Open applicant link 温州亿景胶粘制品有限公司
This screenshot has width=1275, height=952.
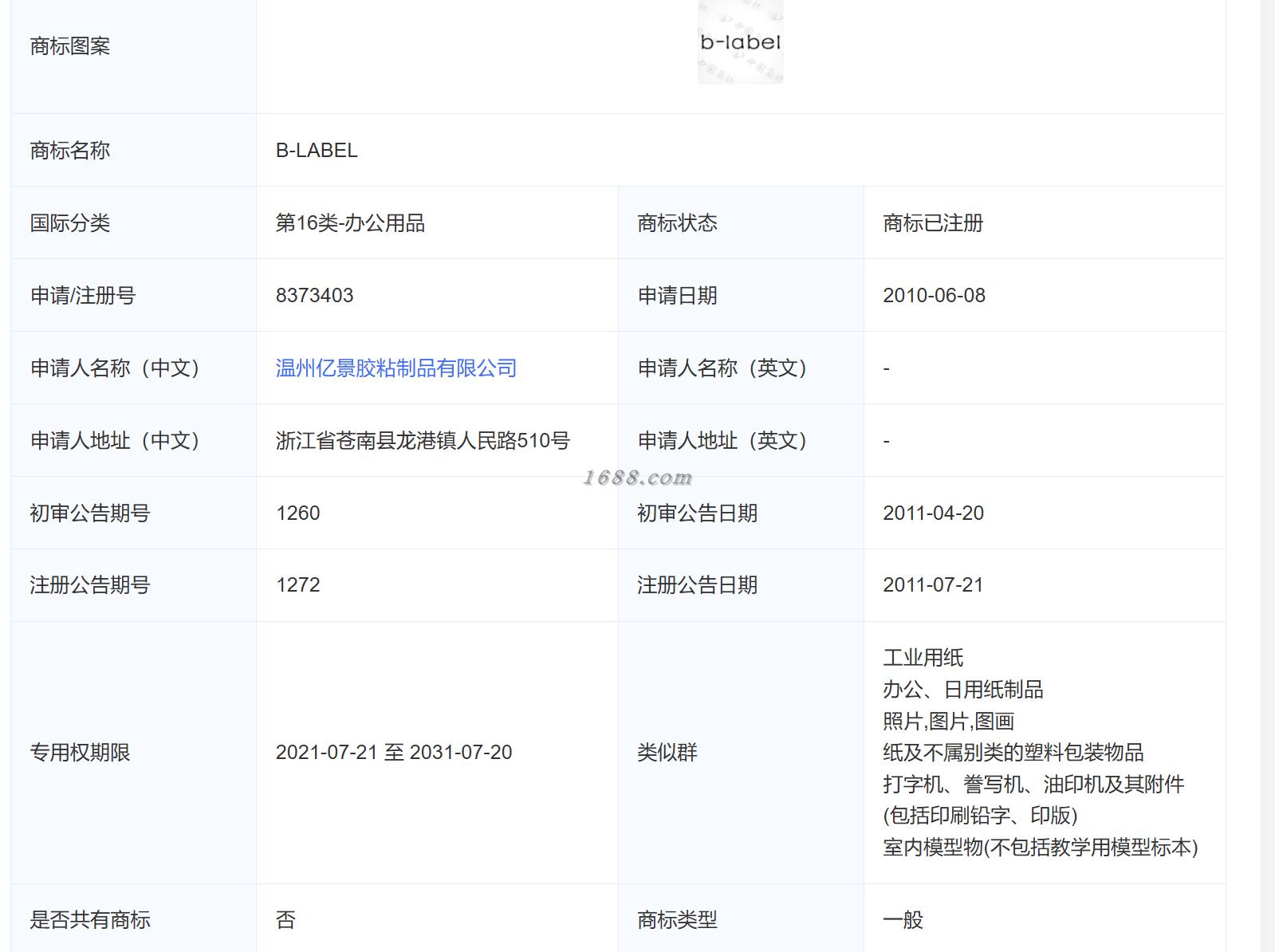[396, 368]
